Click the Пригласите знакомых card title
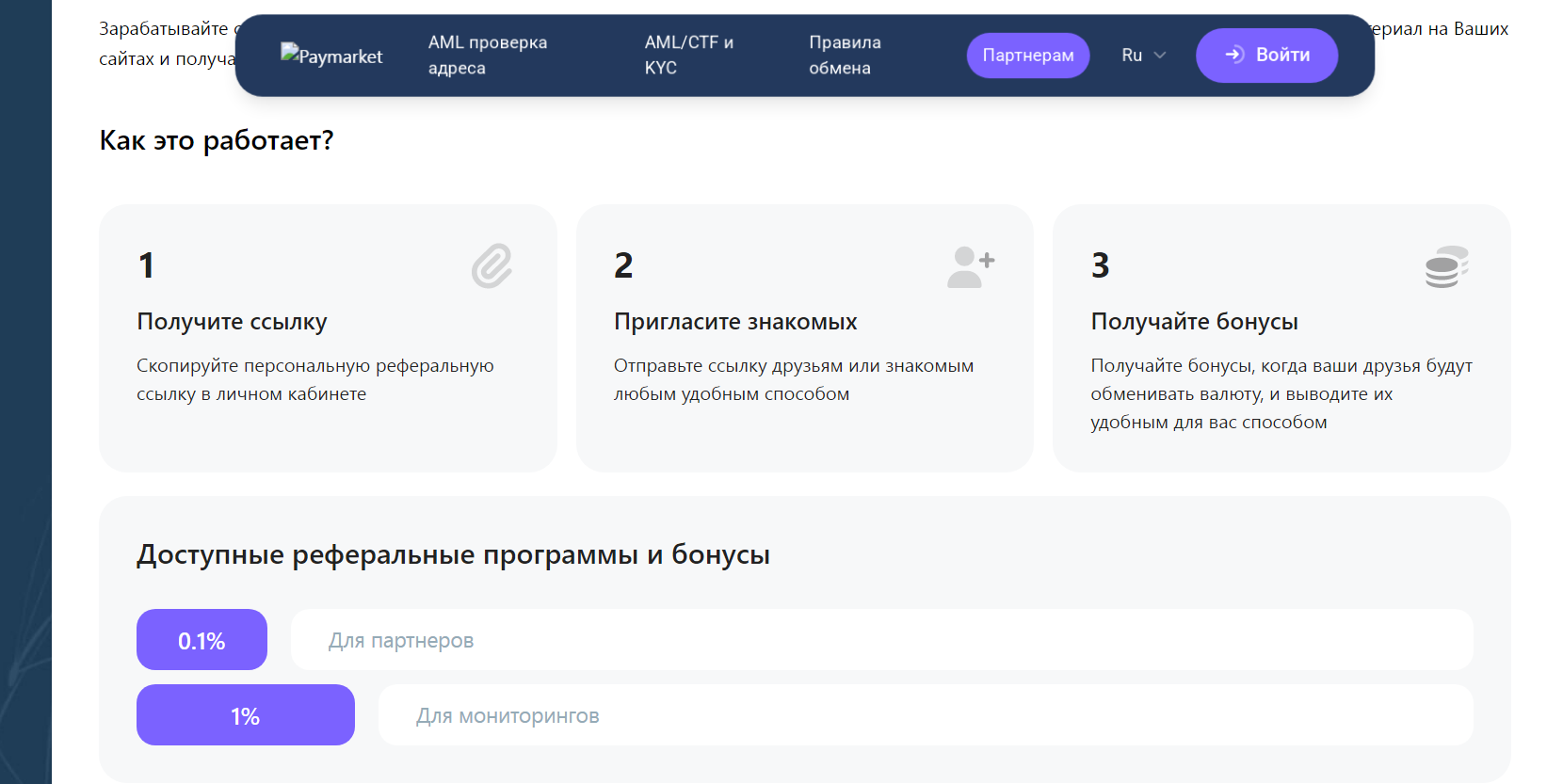This screenshot has width=1547, height=784. [735, 322]
